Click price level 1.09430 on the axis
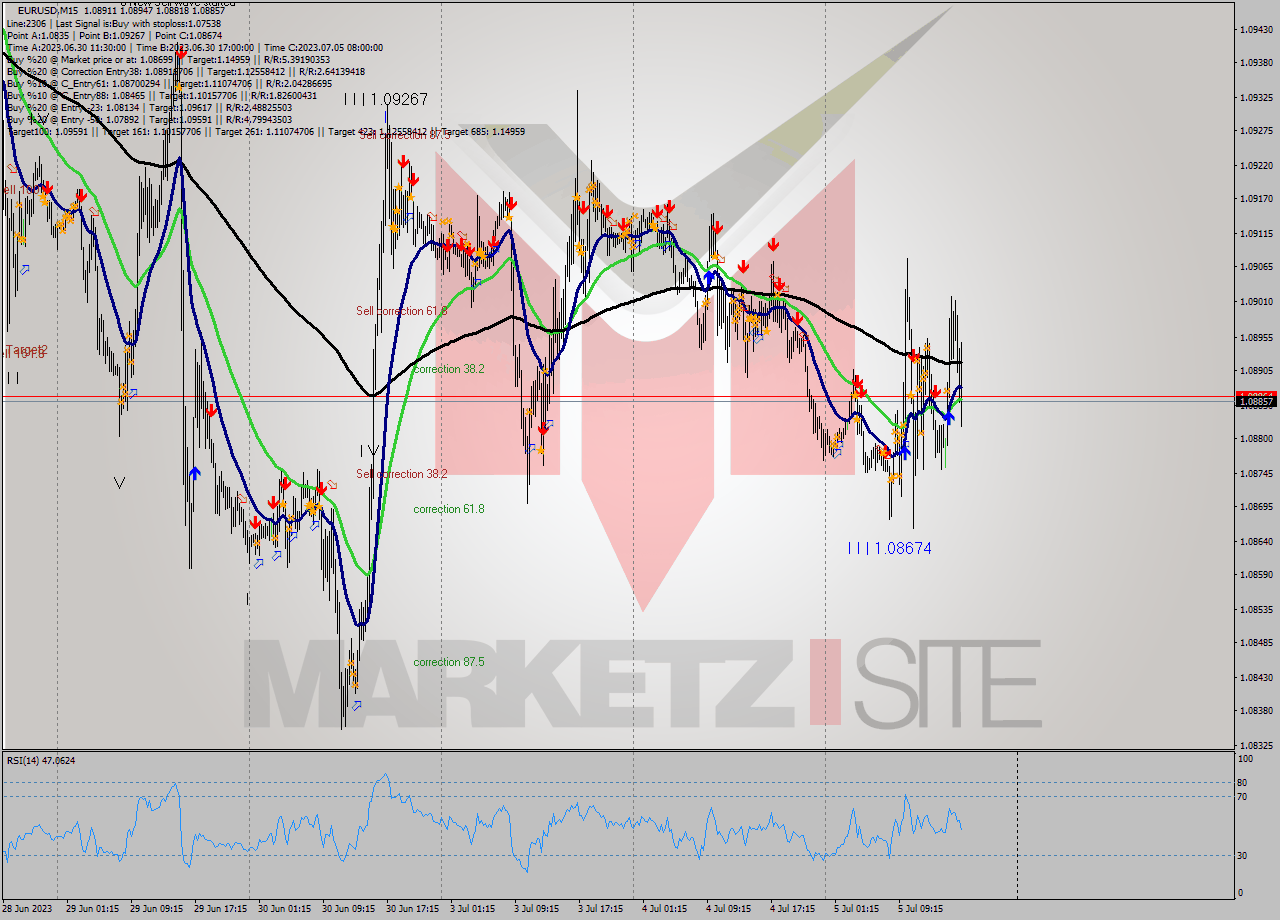The image size is (1280, 920). click(x=1255, y=29)
